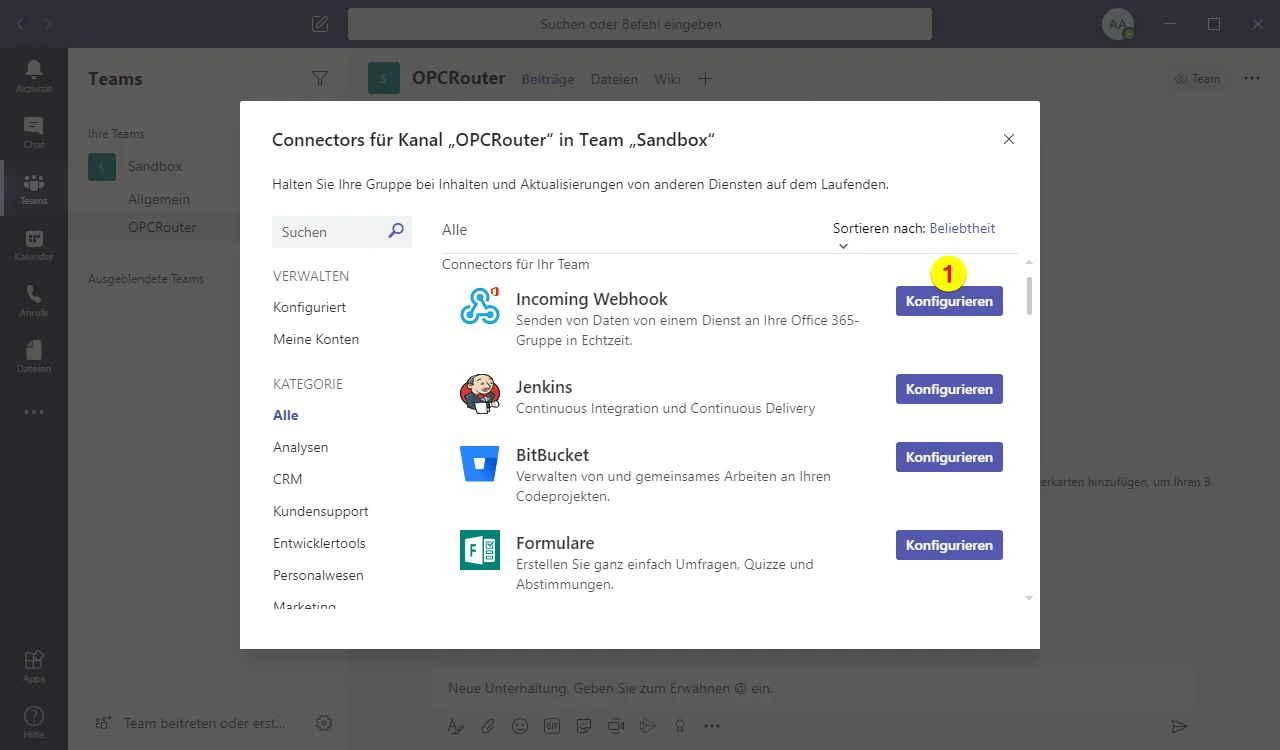Switch to the Dateien channel tab
The width and height of the screenshot is (1280, 750).
pos(614,79)
